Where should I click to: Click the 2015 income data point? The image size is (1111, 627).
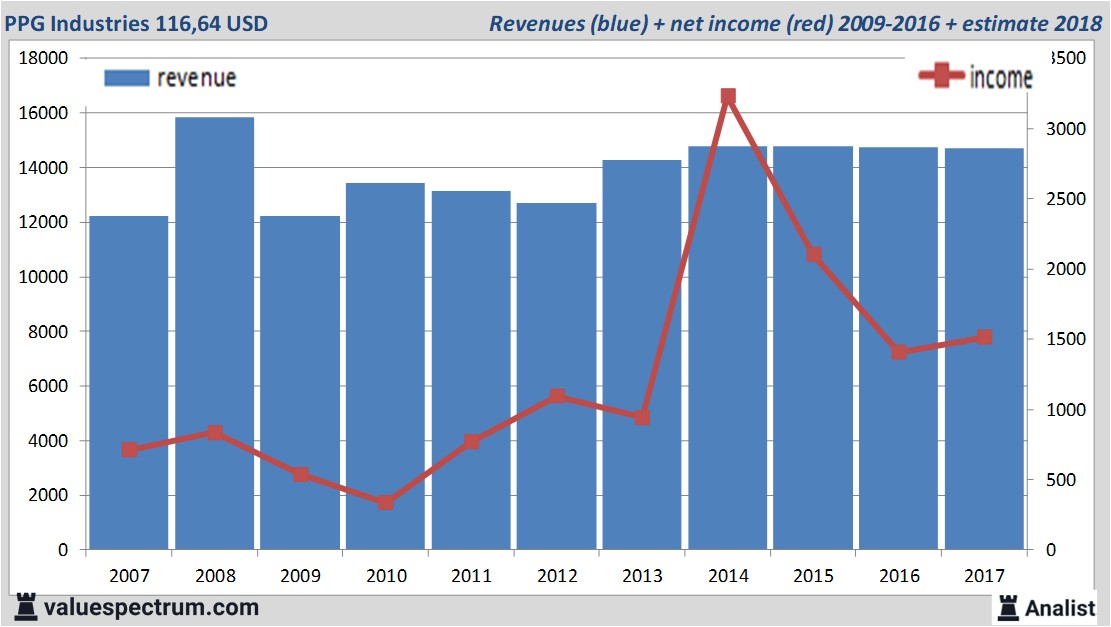point(814,254)
